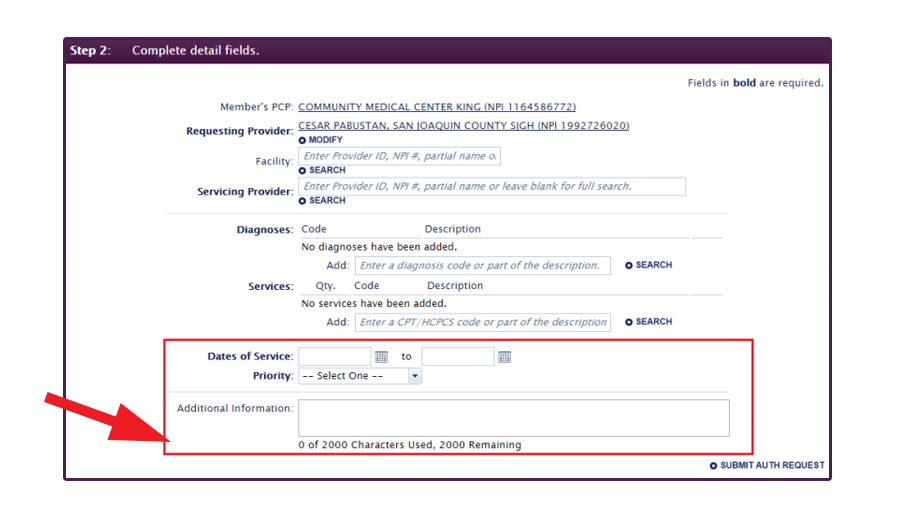Screen dimensions: 900x520
Task: Open the Dates of Service end calendar
Action: point(504,357)
